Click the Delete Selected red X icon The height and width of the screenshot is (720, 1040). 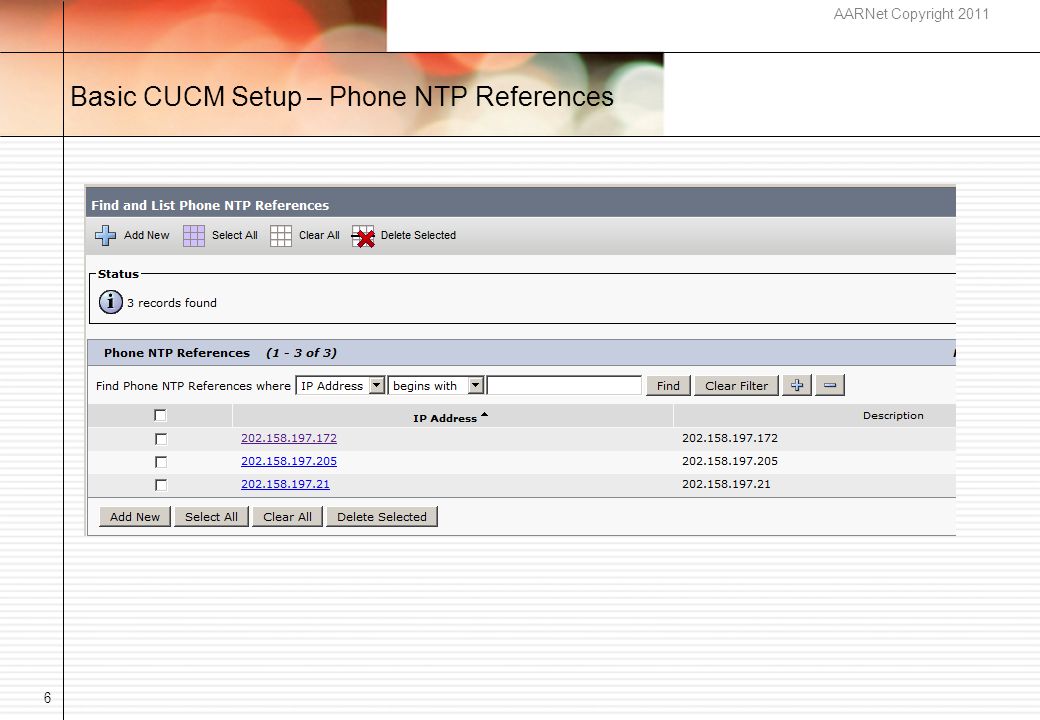pyautogui.click(x=363, y=236)
